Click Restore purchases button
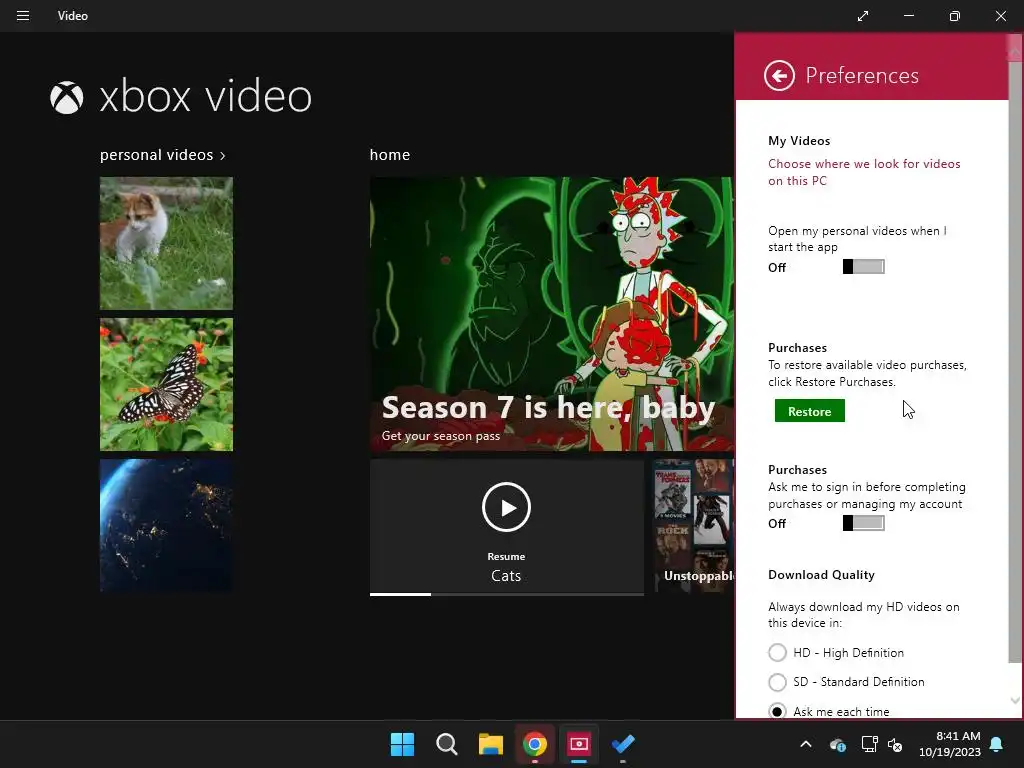 (810, 411)
